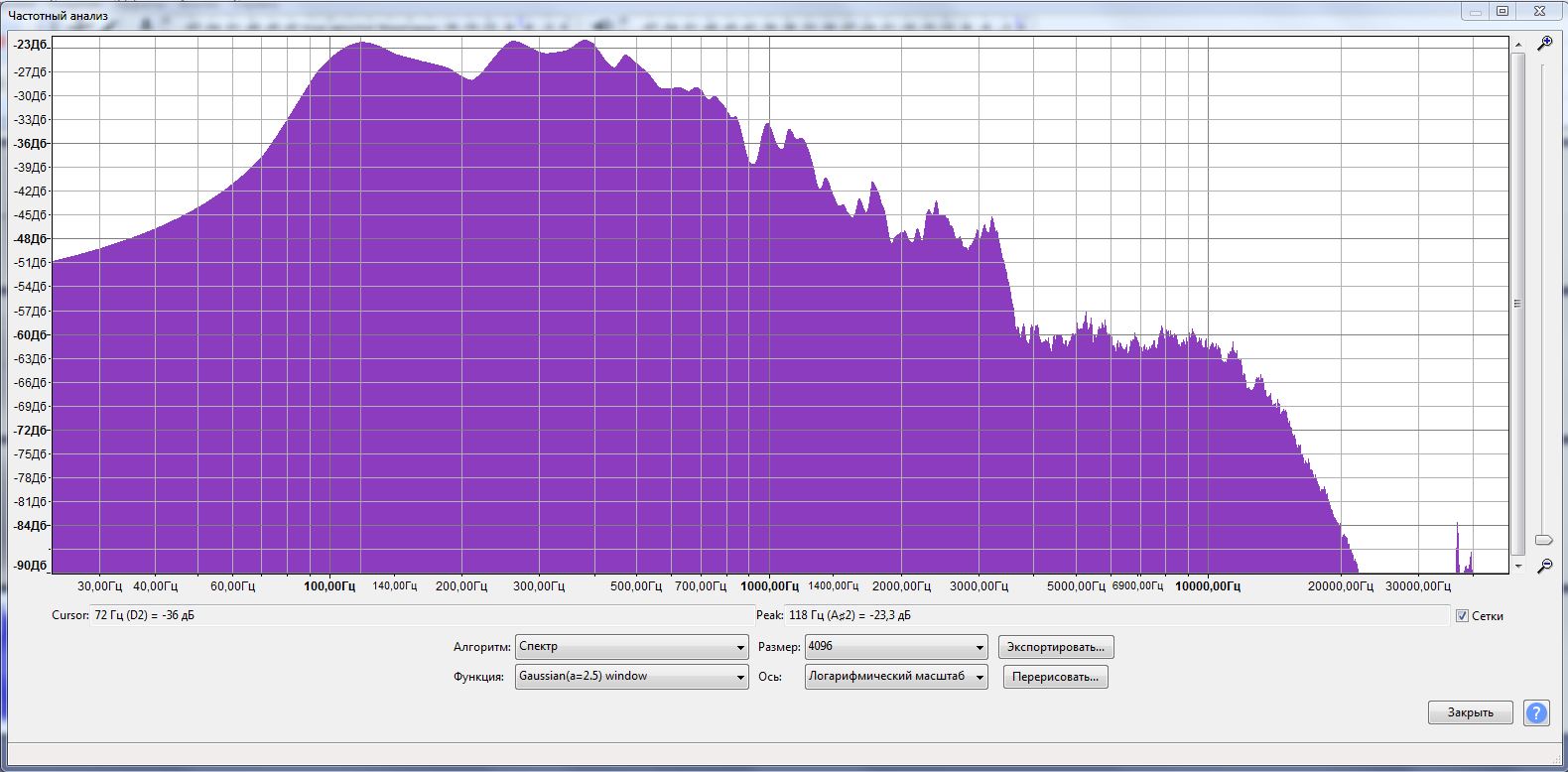
Task: Click the Перерисовать... button
Action: pyautogui.click(x=1056, y=677)
